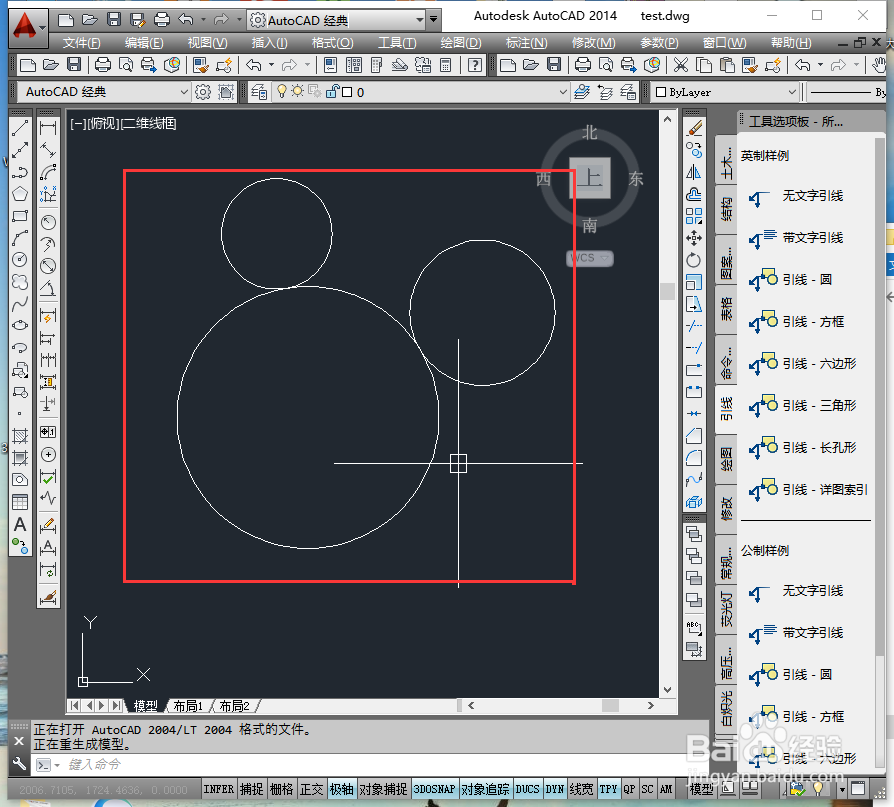Click the command line input field
The width and height of the screenshot is (894, 807).
click(x=371, y=765)
